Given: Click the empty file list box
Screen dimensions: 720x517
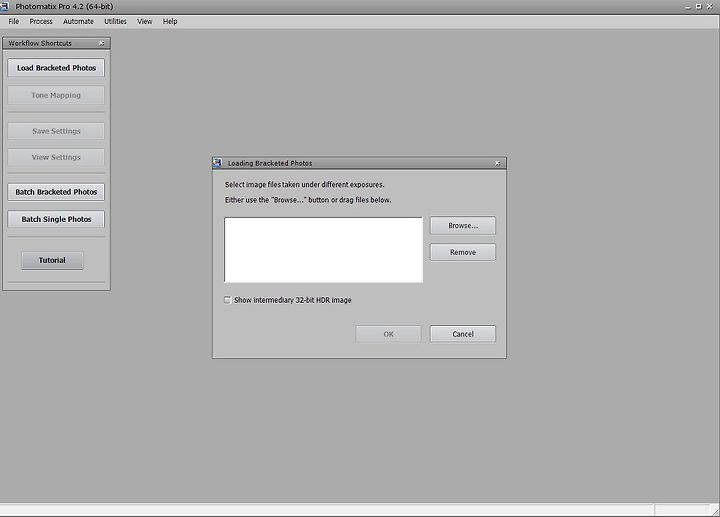Looking at the screenshot, I should click(323, 250).
